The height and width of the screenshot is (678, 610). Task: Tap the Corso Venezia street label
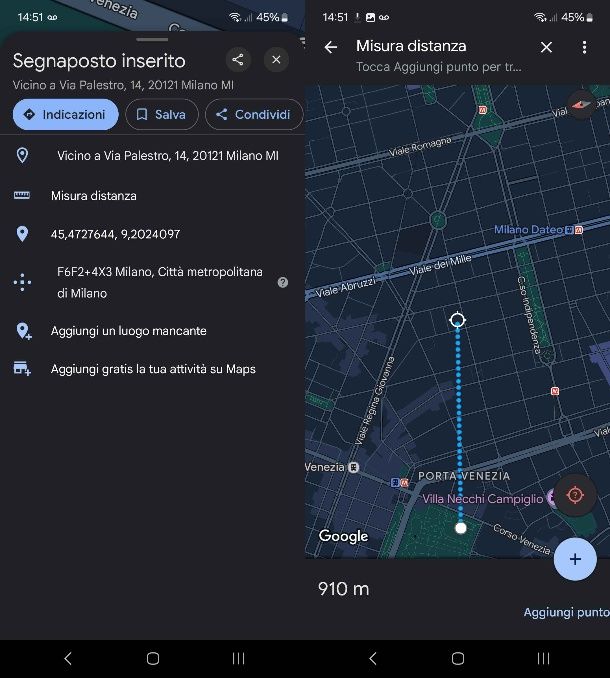pyautogui.click(x=522, y=539)
